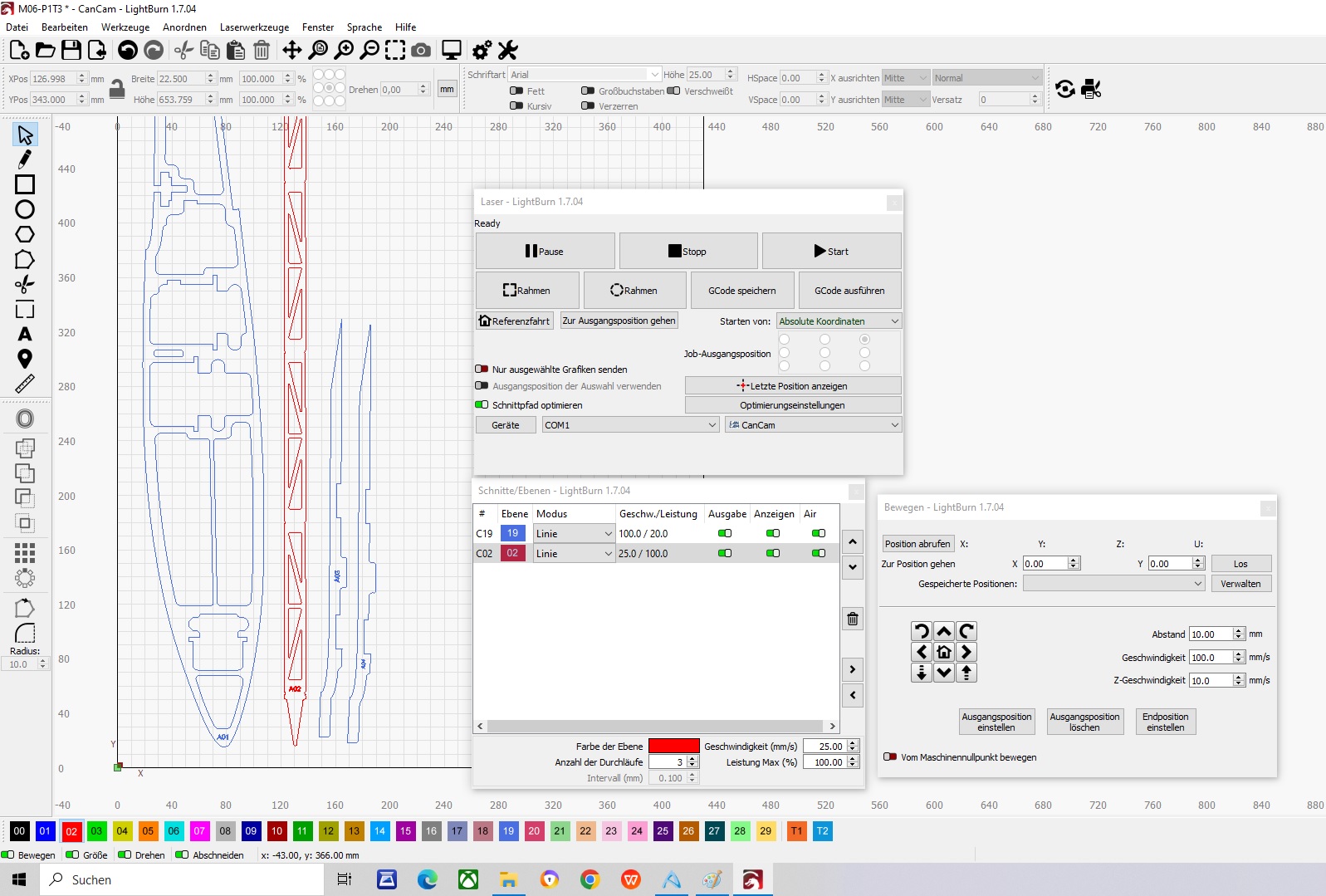This screenshot has height=896, width=1326.
Task: Click the Measure ruler tool
Action: (25, 384)
